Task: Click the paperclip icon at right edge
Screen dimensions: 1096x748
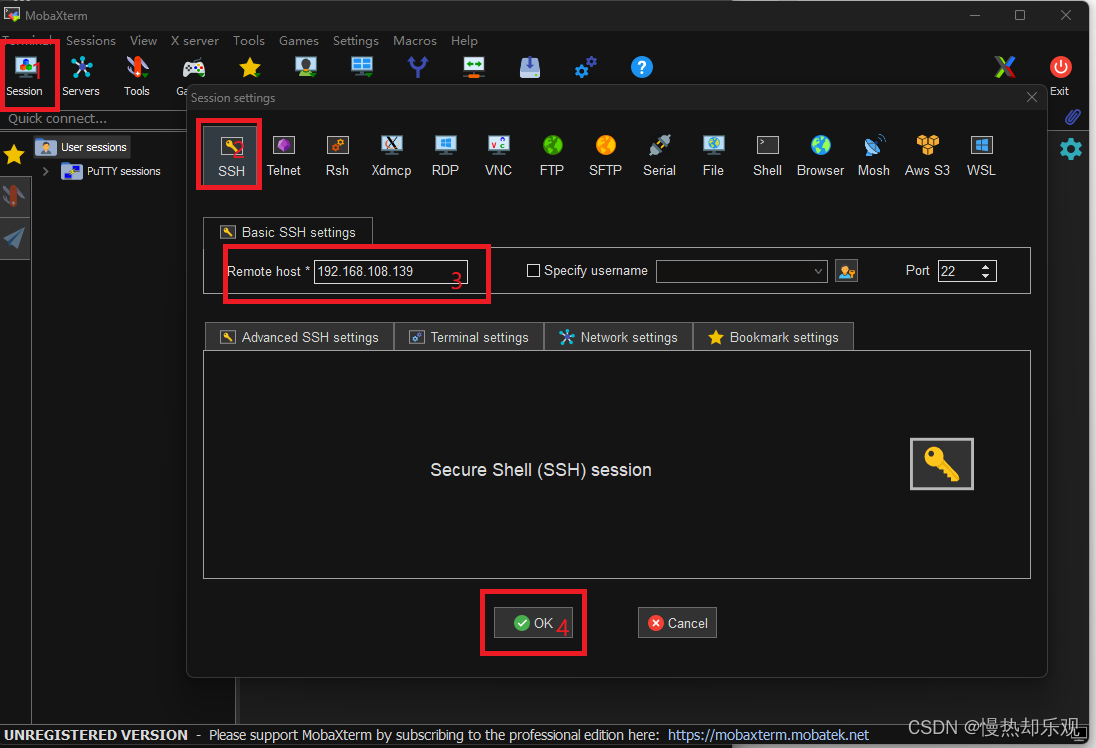Action: [1073, 117]
